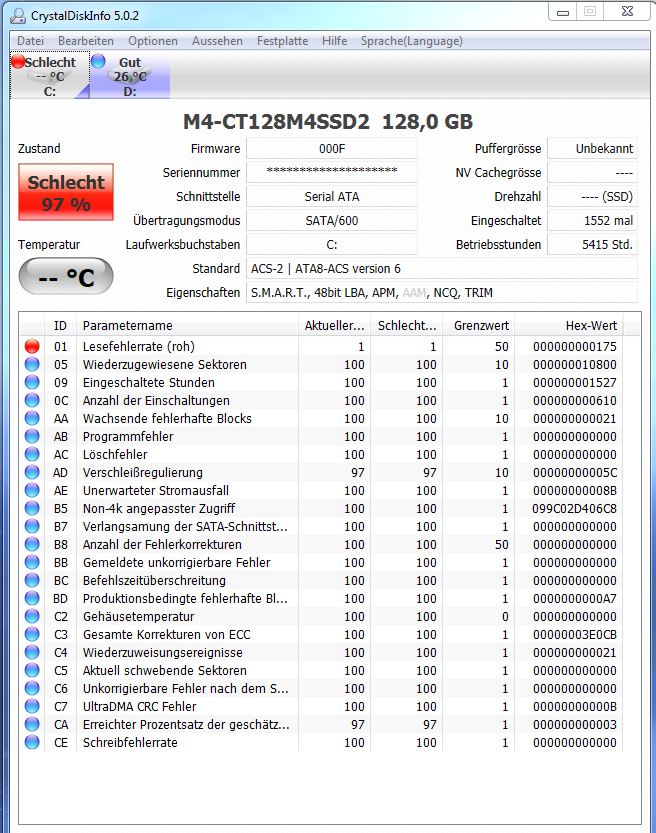Image resolution: width=656 pixels, height=833 pixels.
Task: Open the Bearbeiten menu
Action: 86,41
